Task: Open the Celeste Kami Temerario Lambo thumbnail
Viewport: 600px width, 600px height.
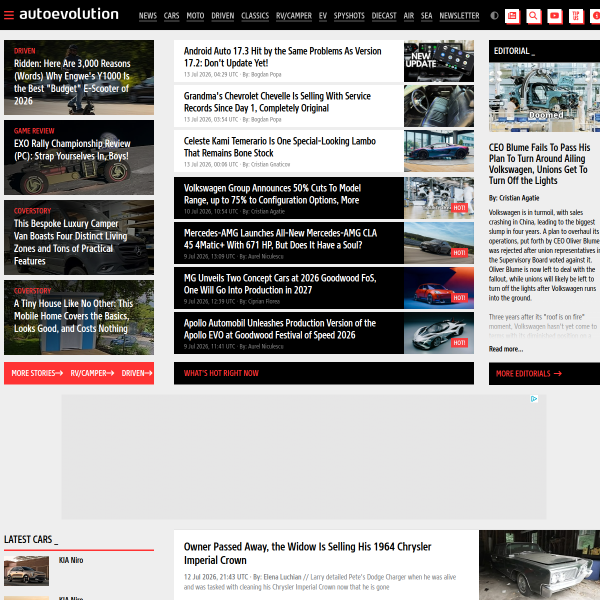Action: (x=439, y=151)
